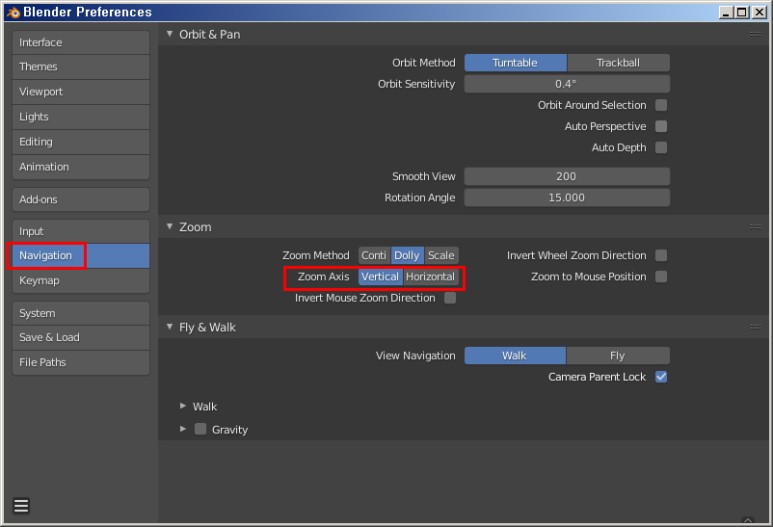
Task: Expand the Walk subpanel
Action: point(183,406)
